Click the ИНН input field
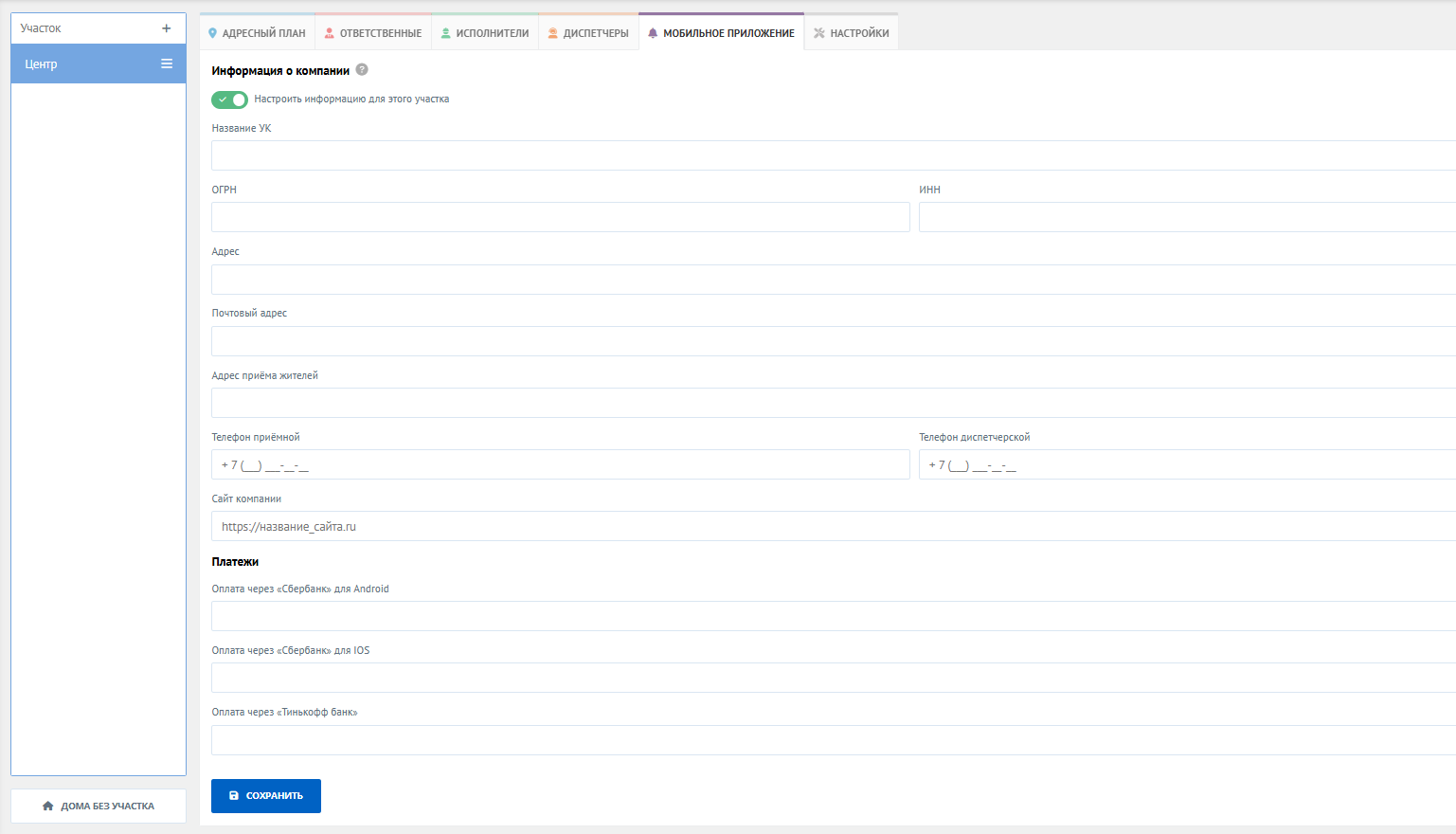Screen dimensions: 1456x834 [x=1186, y=217]
